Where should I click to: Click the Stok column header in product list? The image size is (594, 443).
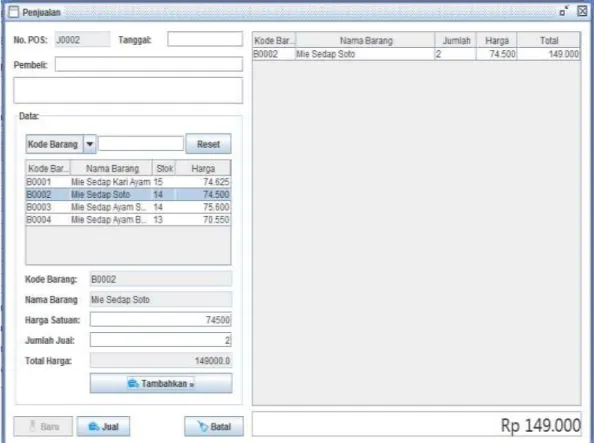(x=164, y=168)
